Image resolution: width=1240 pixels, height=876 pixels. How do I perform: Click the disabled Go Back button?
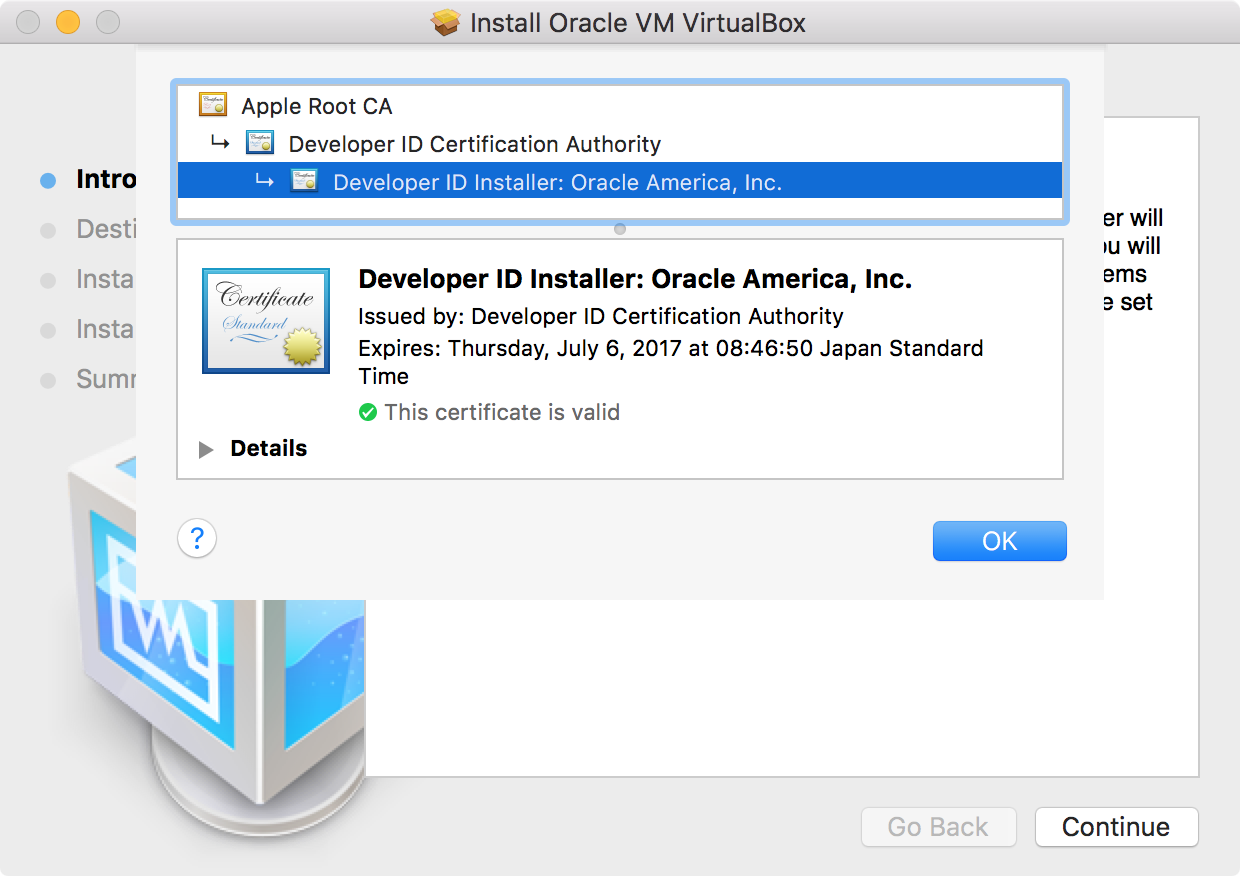pyautogui.click(x=938, y=827)
